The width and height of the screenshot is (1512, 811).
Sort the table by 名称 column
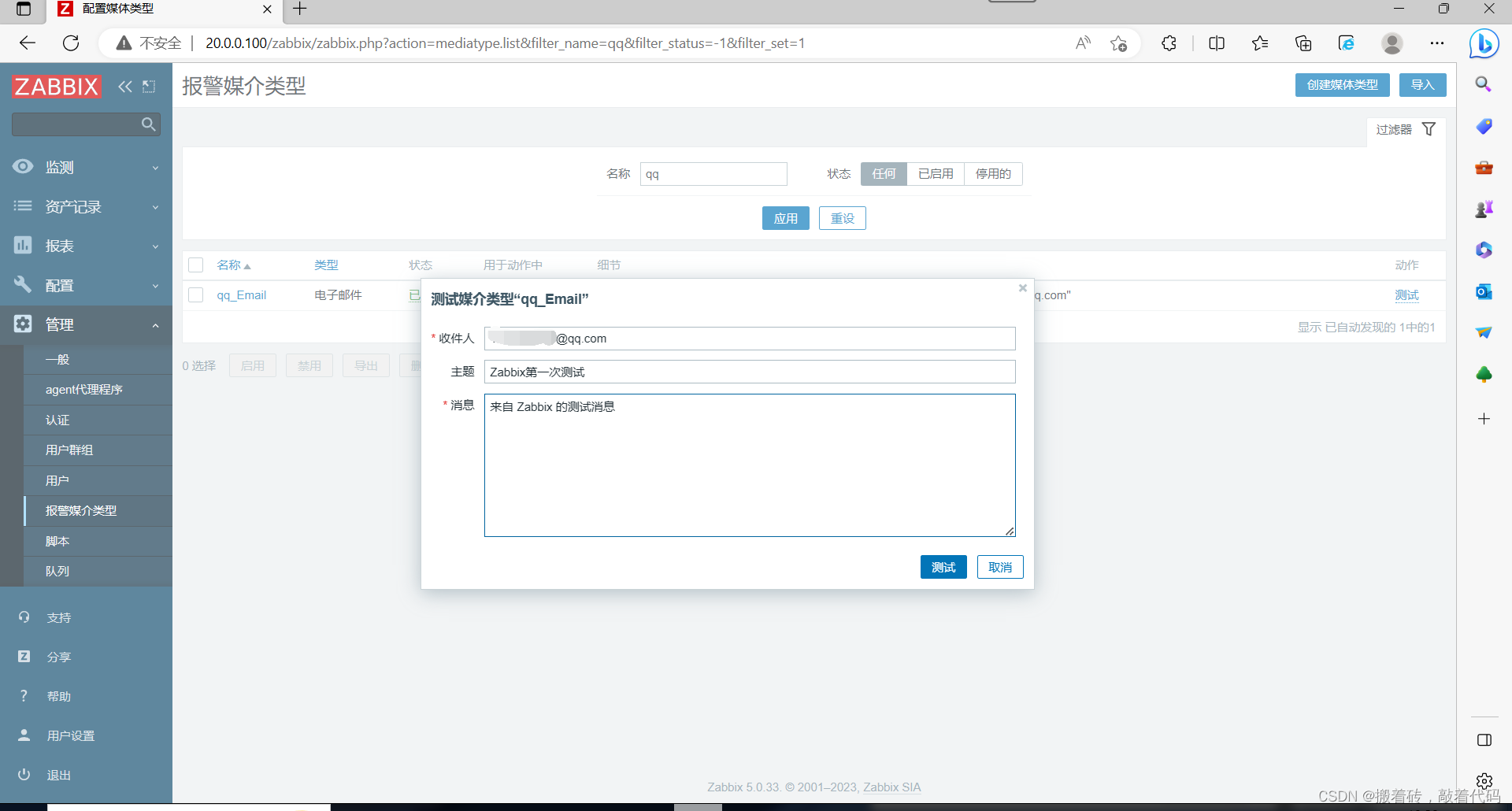point(233,265)
